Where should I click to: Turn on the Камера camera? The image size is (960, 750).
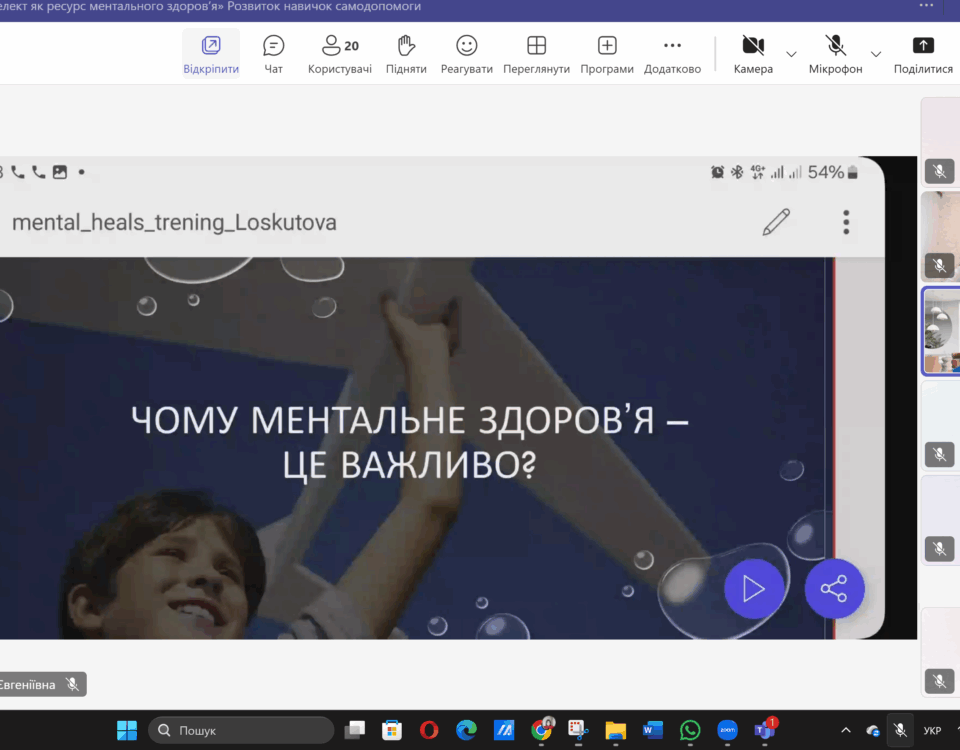753,46
